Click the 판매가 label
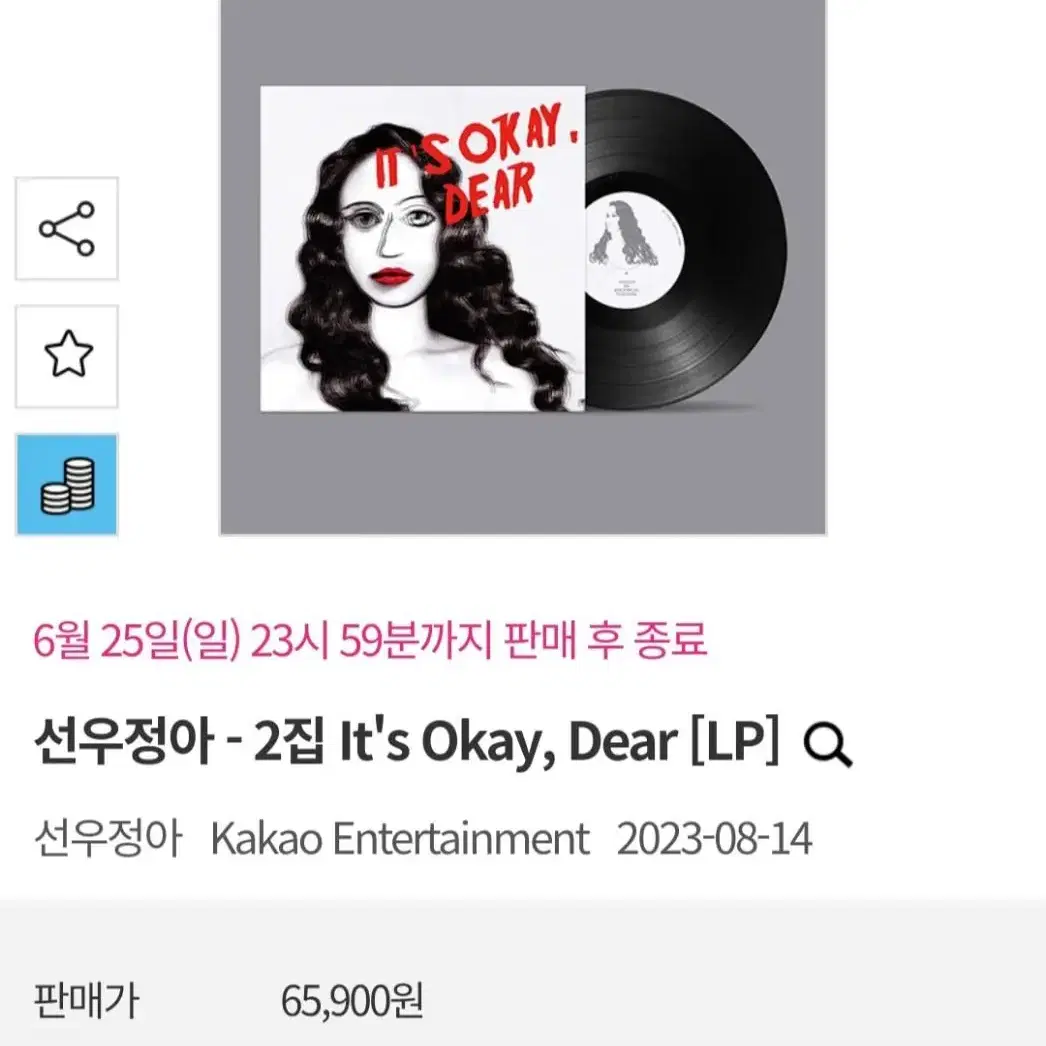 (x=85, y=1001)
